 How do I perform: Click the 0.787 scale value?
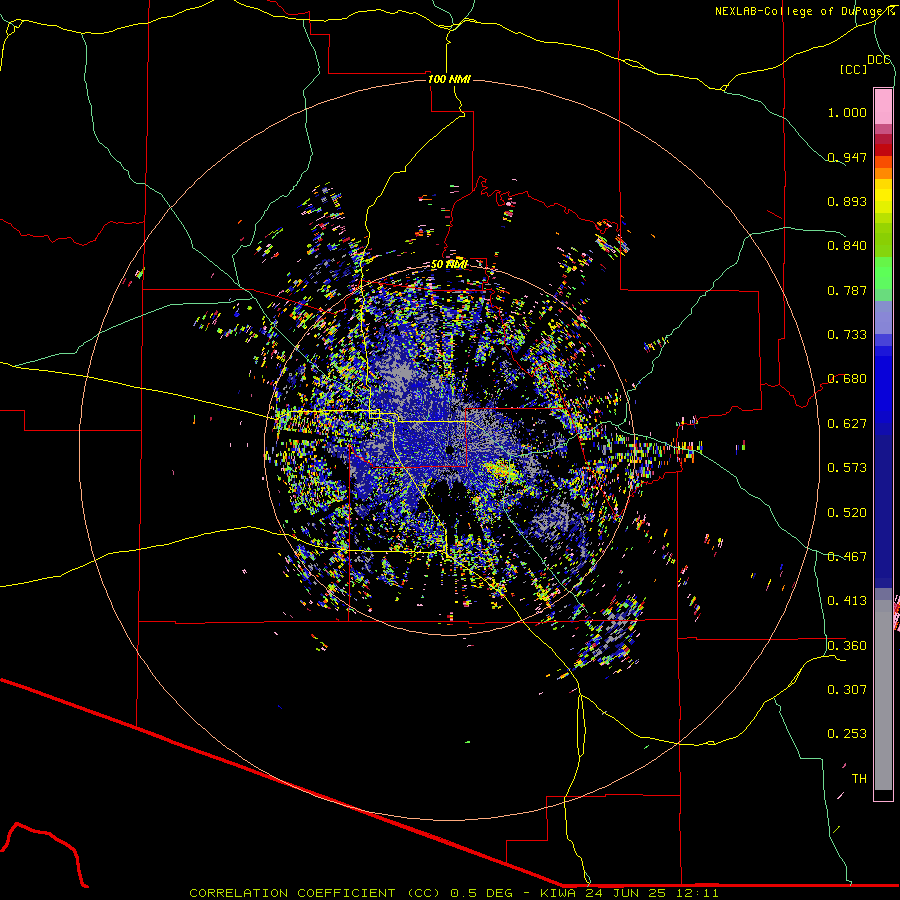point(847,290)
